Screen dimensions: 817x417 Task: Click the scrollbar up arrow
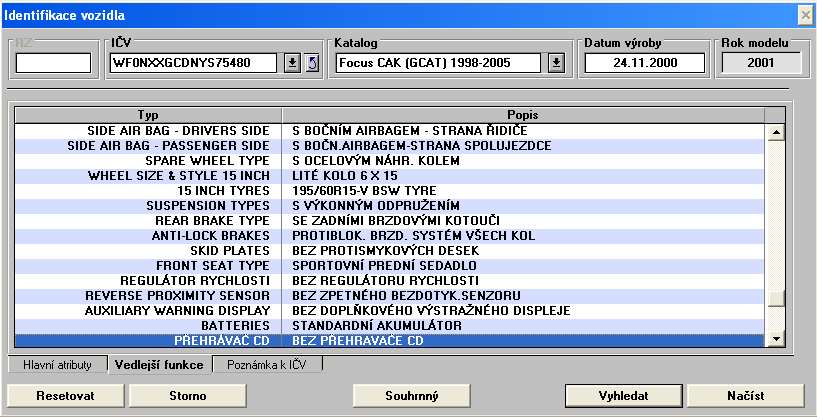(775, 131)
